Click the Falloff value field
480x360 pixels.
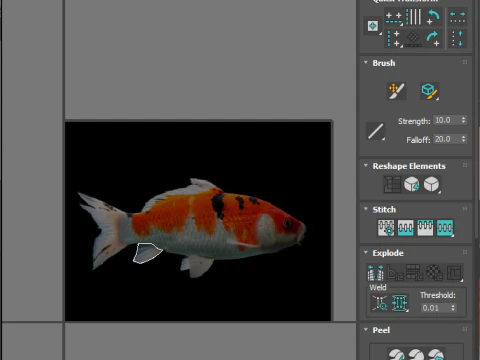pyautogui.click(x=446, y=139)
